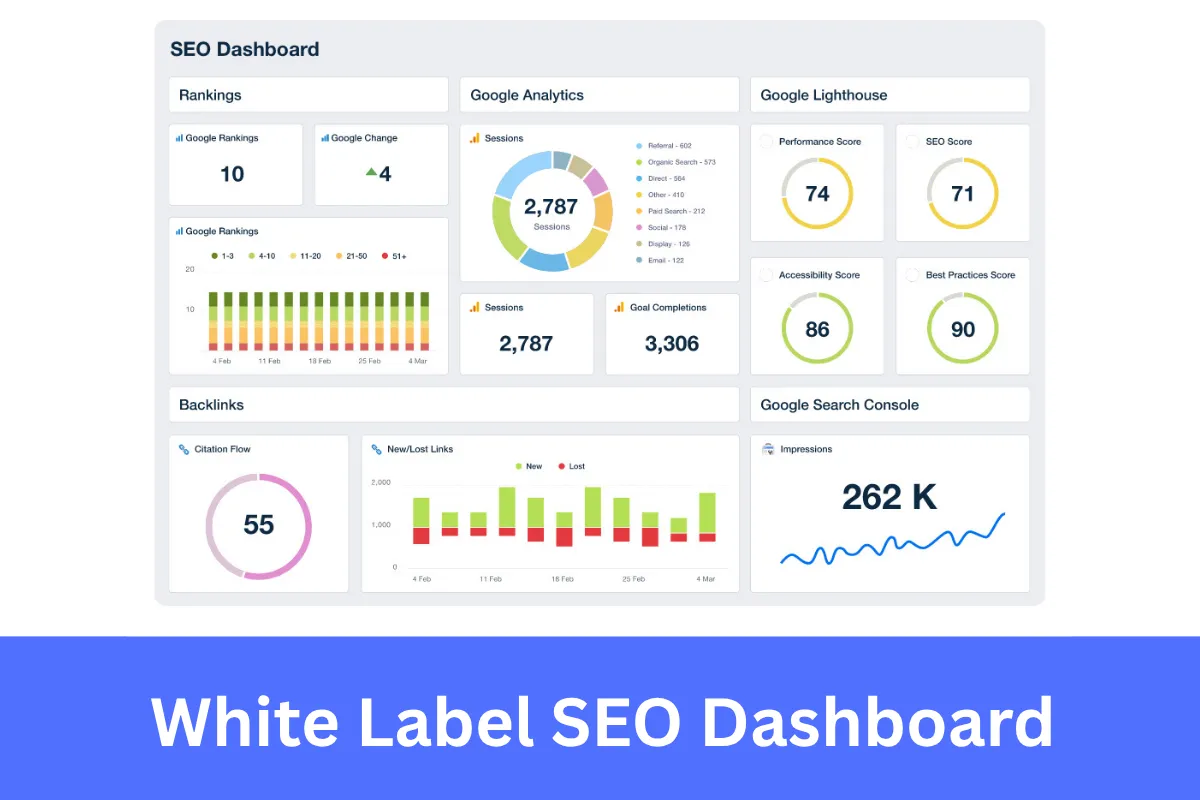Click the circle icon beside Best Practices Score
This screenshot has height=800, width=1200.
913,274
